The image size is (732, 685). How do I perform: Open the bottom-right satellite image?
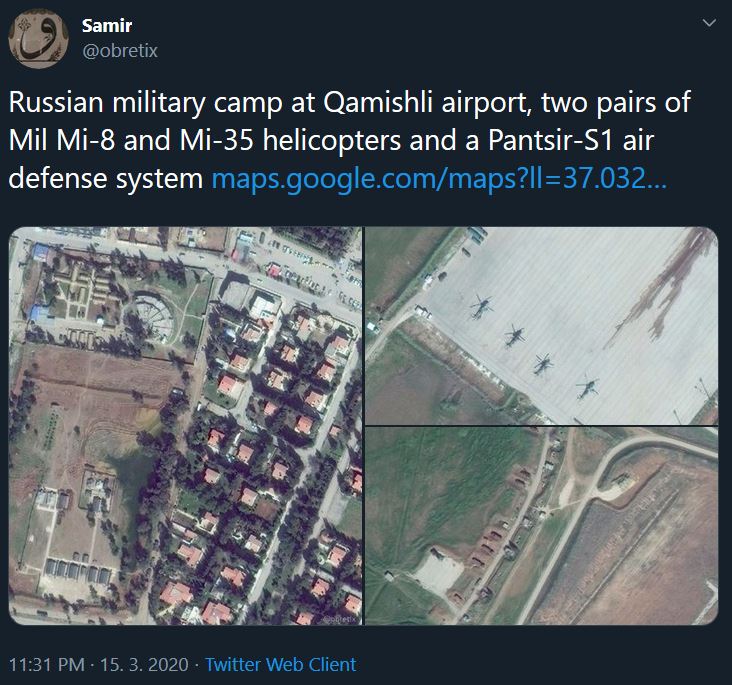pyautogui.click(x=541, y=526)
